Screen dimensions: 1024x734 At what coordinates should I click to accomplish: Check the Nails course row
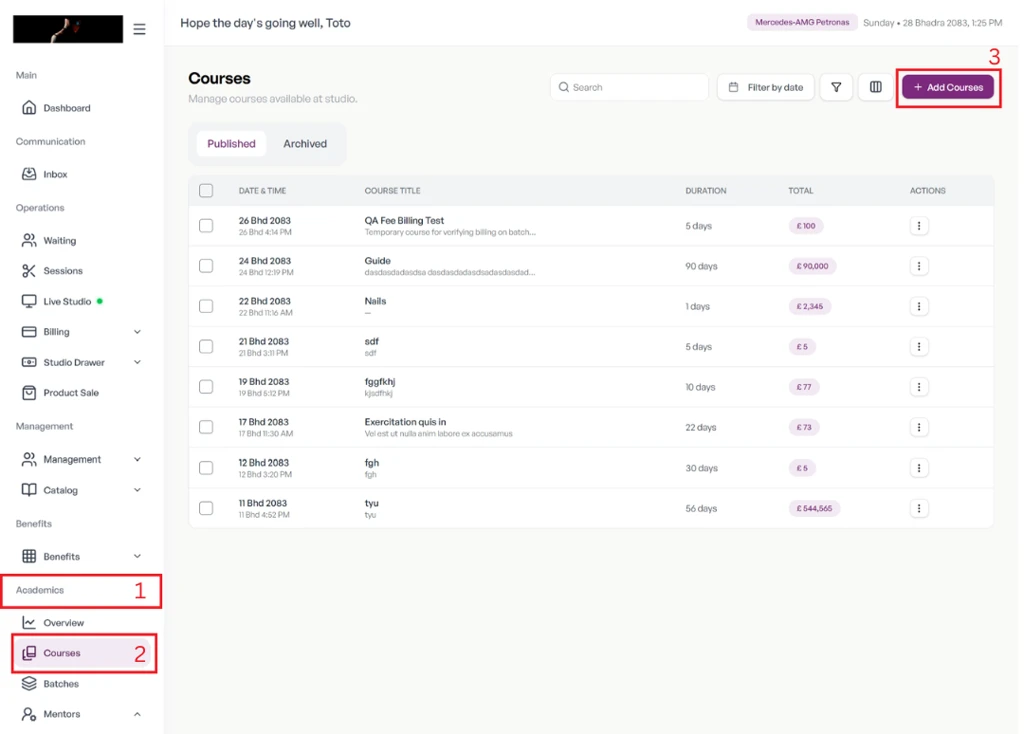pos(206,306)
